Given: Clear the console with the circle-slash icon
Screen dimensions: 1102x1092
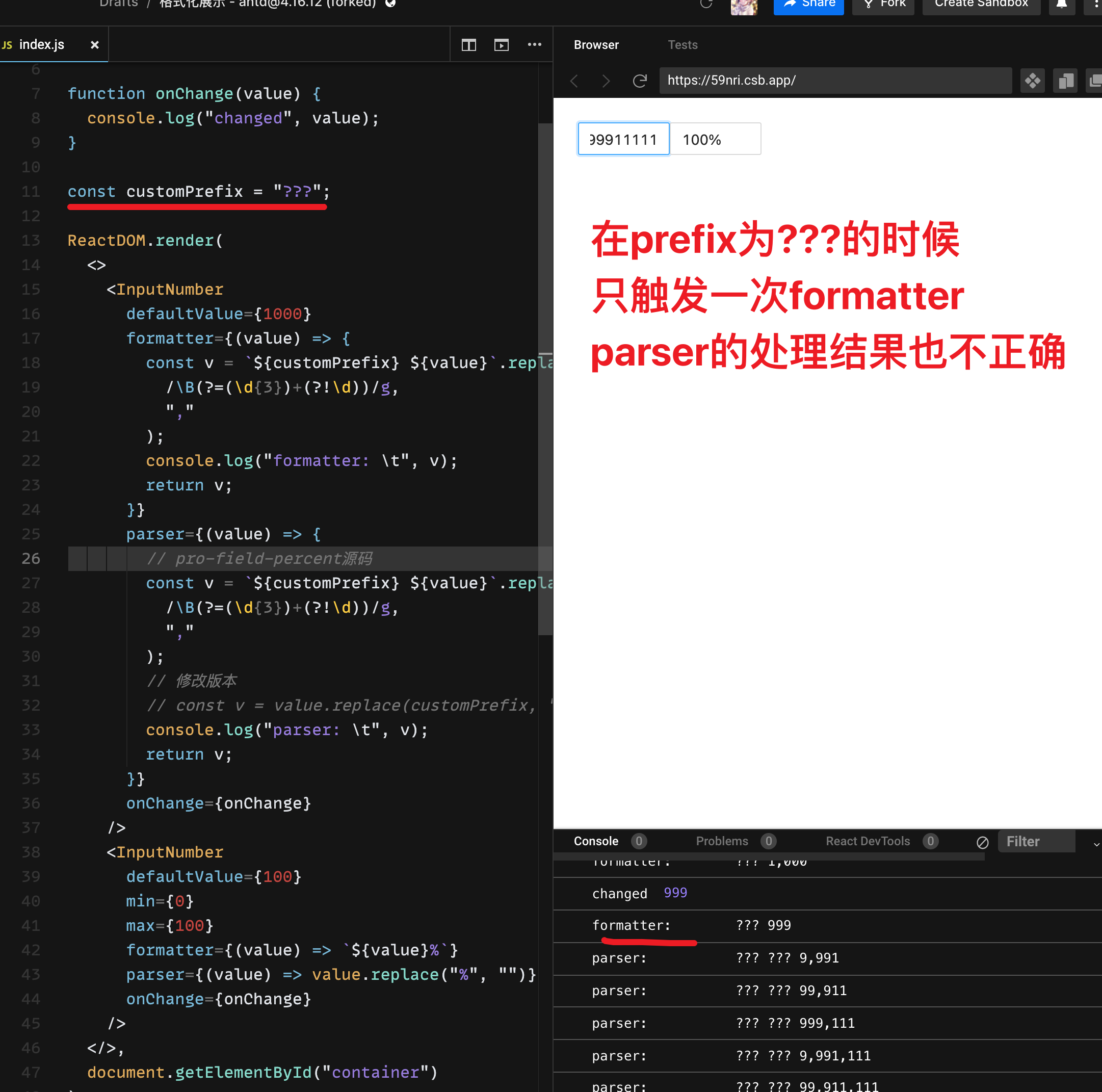Looking at the screenshot, I should (x=982, y=842).
